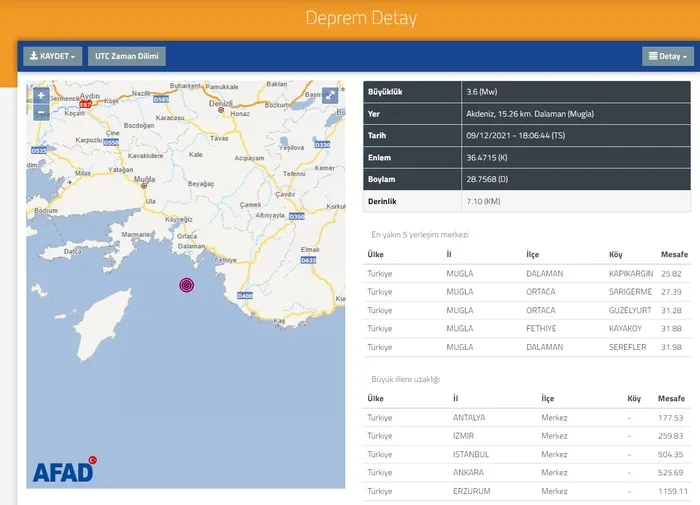Click the distance value 177.53
The width and height of the screenshot is (700, 505).
(671, 418)
